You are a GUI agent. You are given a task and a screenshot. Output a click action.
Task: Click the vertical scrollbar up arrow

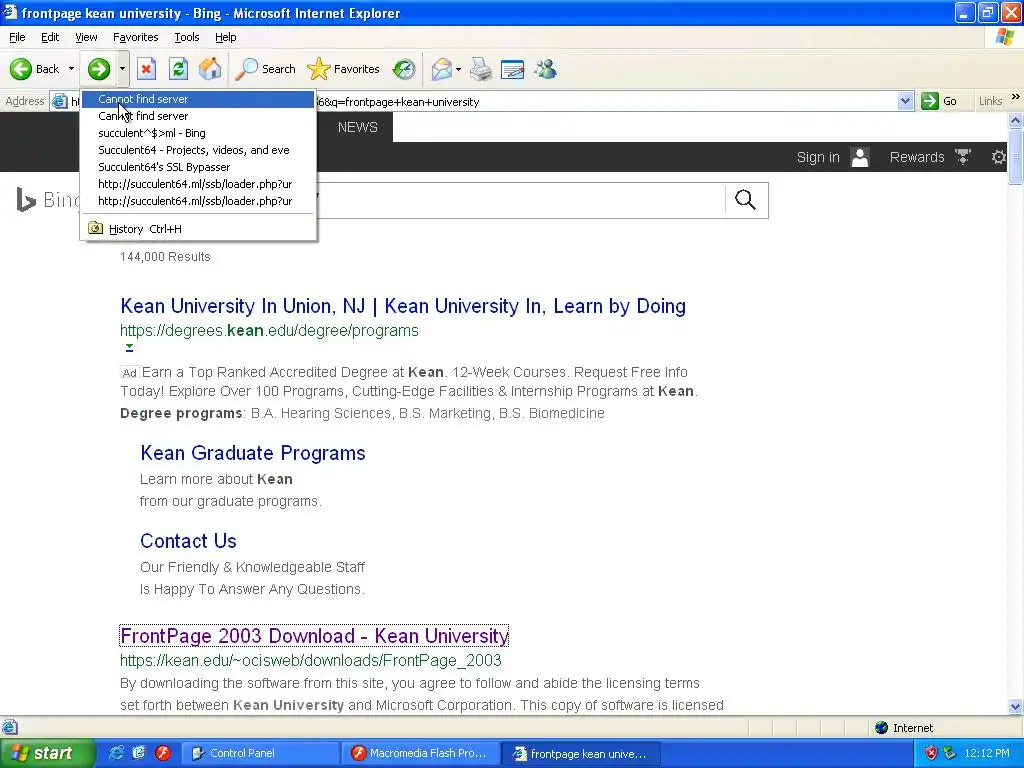[1016, 121]
